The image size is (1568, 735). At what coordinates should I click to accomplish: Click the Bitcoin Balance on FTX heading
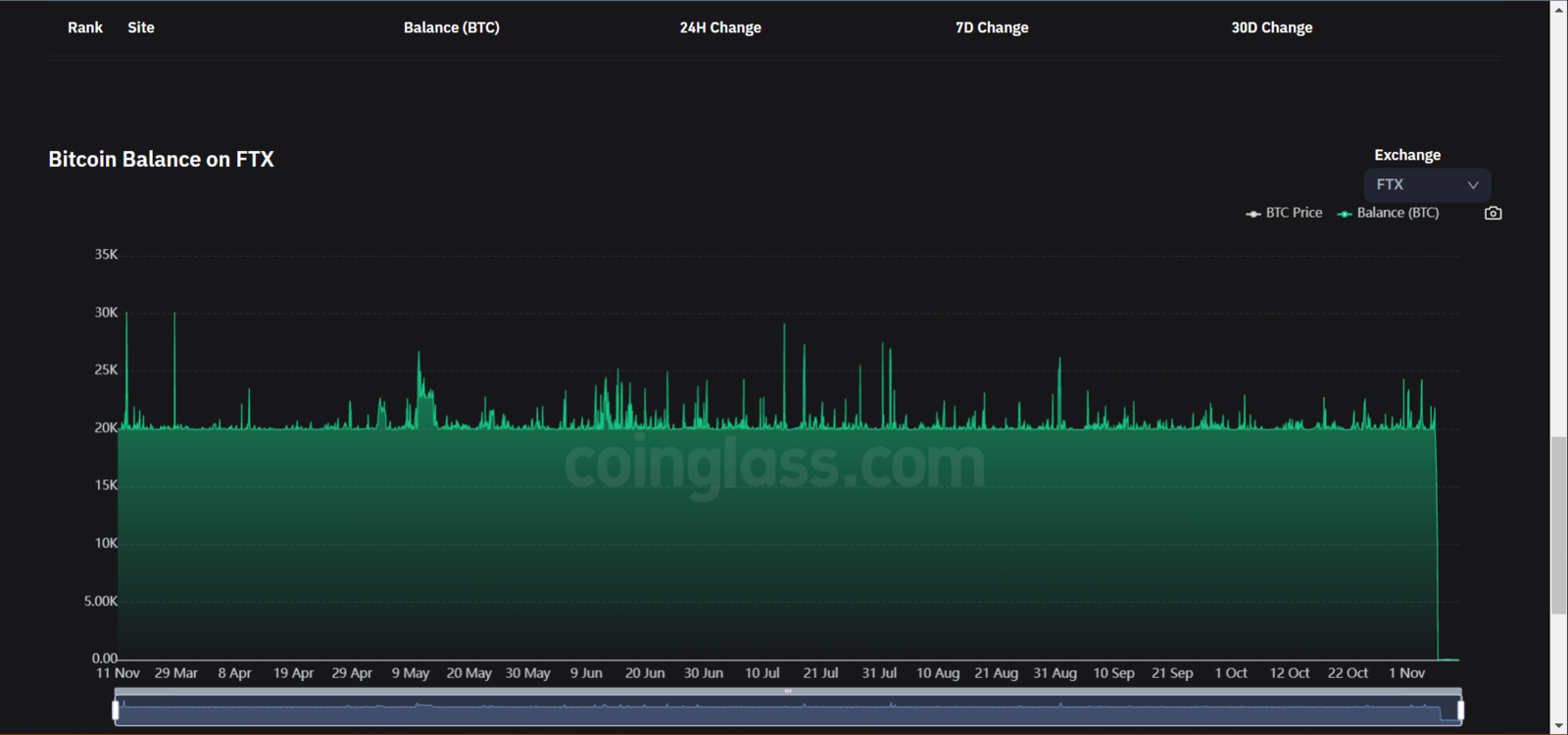click(x=161, y=159)
